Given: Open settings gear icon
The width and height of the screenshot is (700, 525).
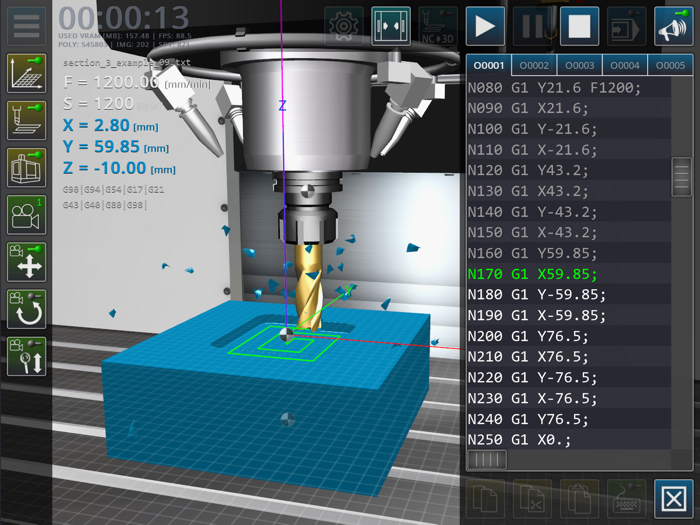Looking at the screenshot, I should (x=343, y=26).
